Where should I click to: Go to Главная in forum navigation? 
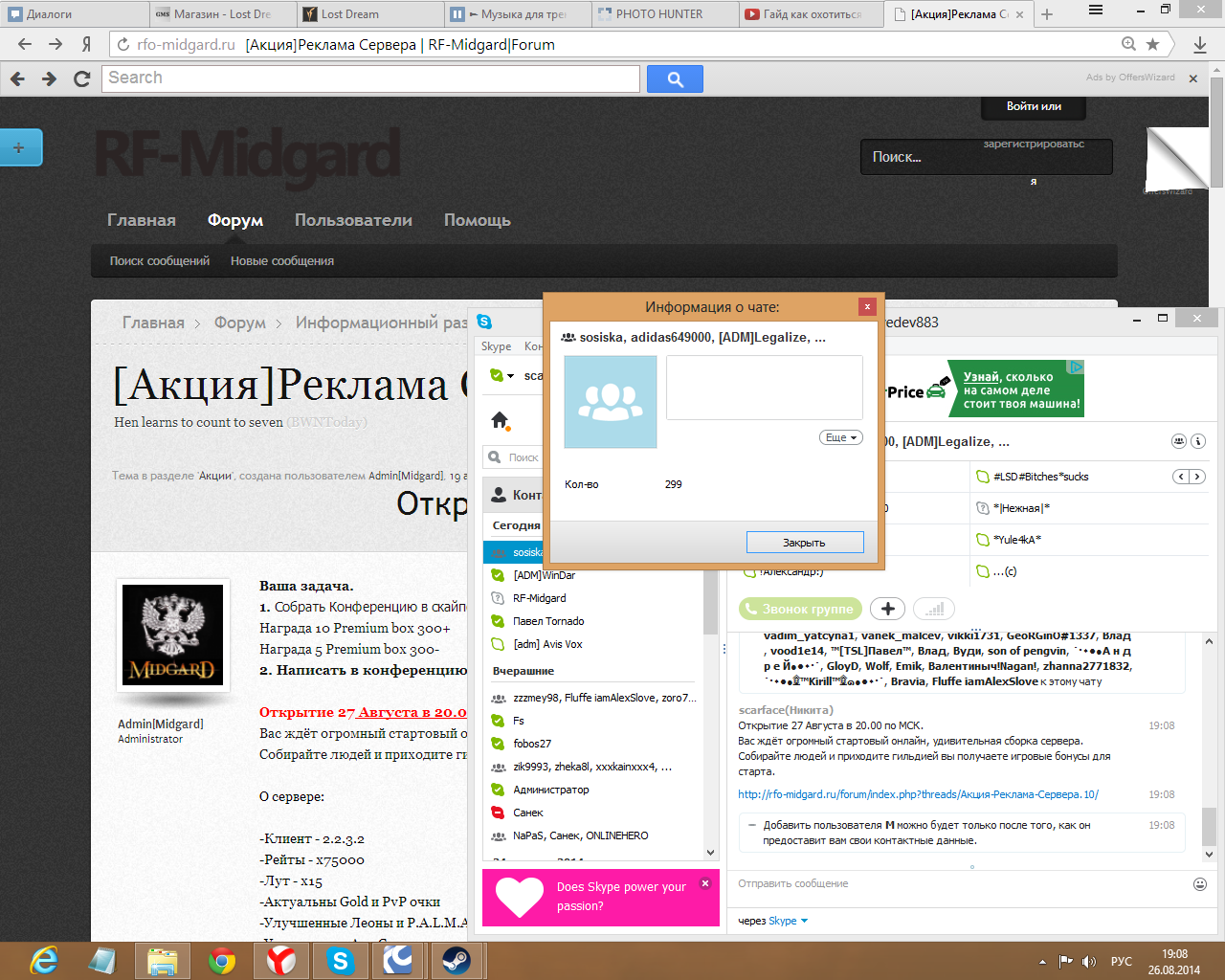(x=142, y=220)
